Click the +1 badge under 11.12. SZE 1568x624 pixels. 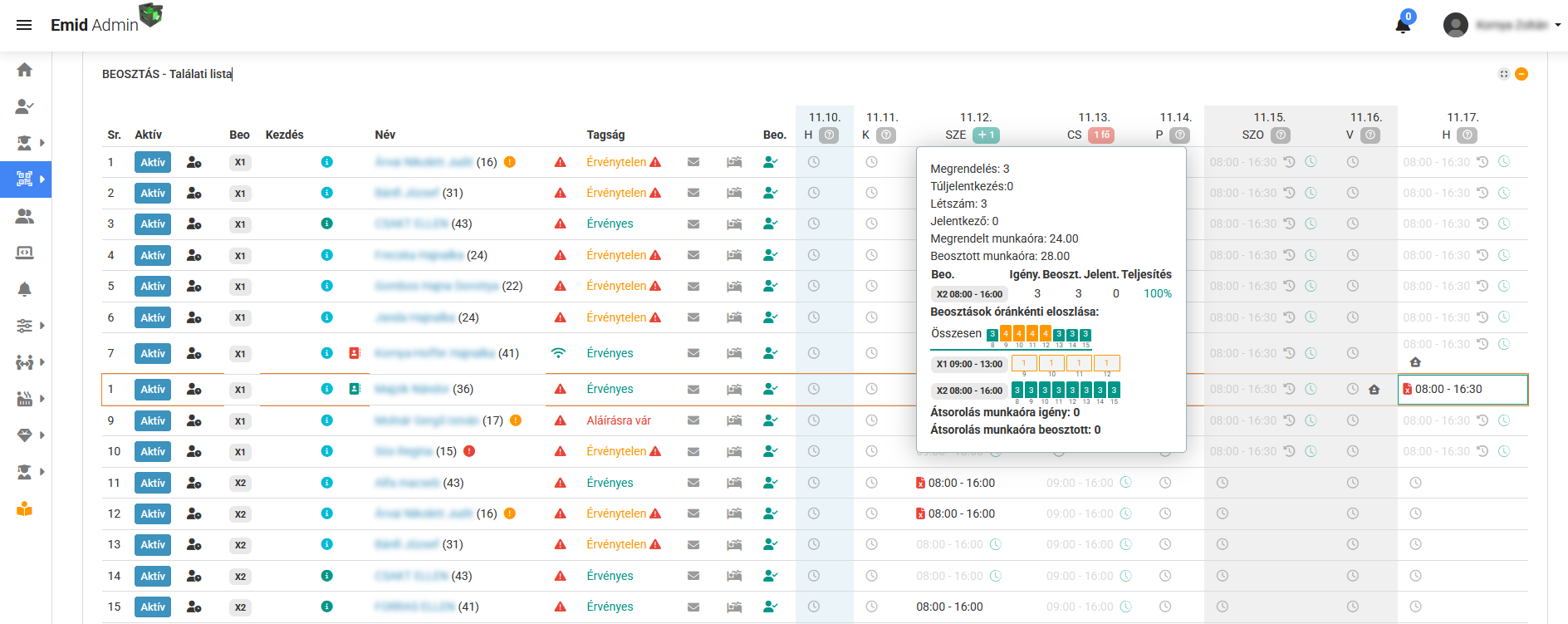pyautogui.click(x=986, y=135)
